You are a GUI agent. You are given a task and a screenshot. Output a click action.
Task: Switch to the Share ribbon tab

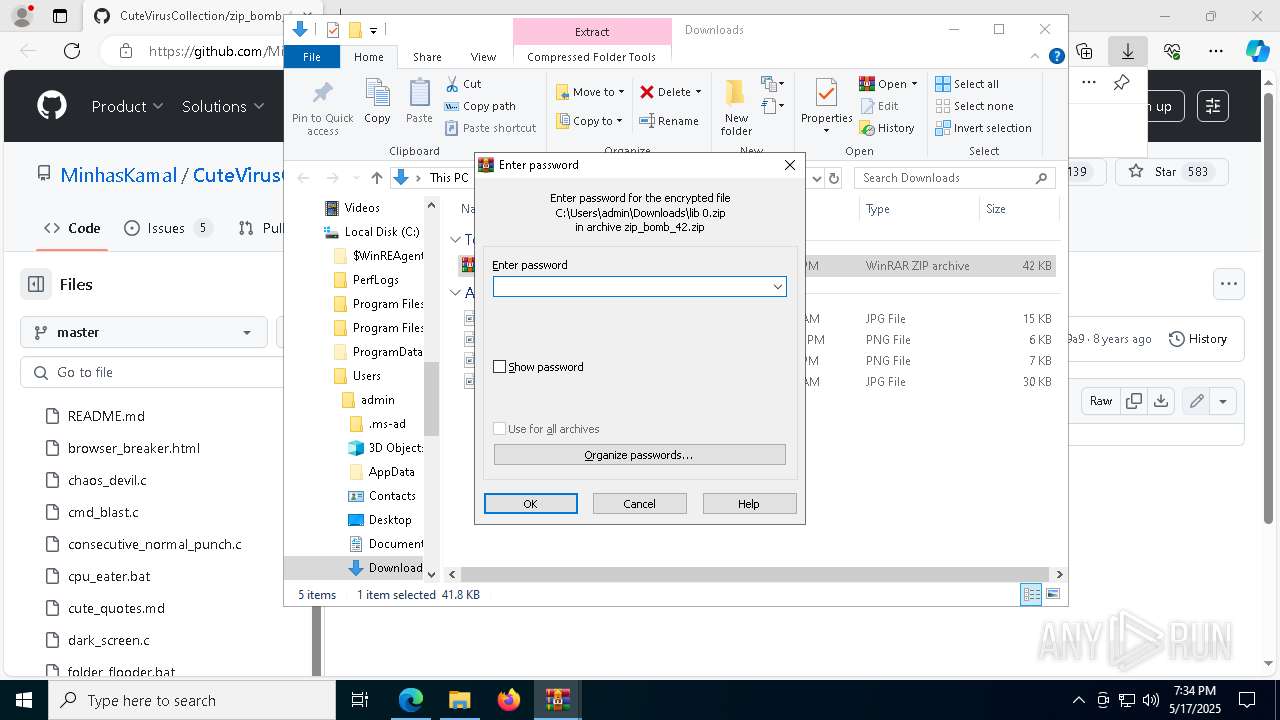(427, 57)
